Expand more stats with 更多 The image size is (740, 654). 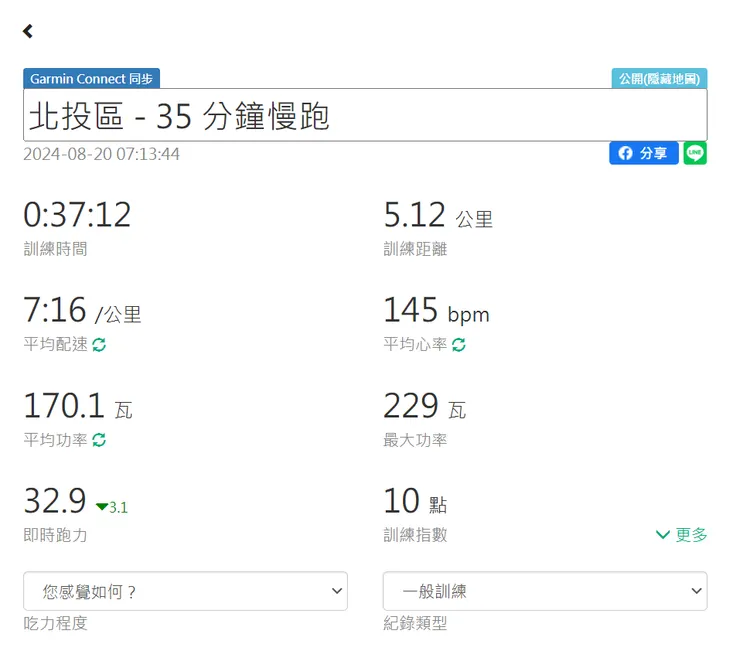click(x=682, y=535)
